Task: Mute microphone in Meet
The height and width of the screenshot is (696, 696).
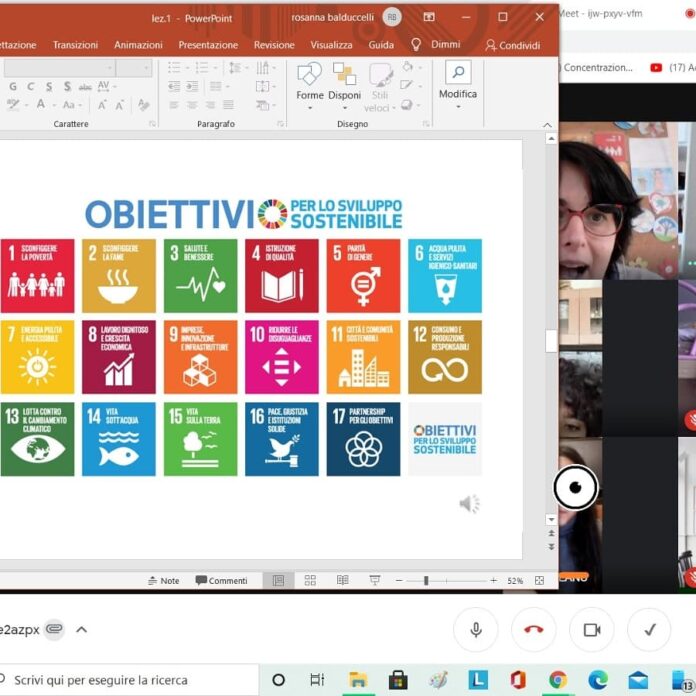Action: [x=476, y=629]
